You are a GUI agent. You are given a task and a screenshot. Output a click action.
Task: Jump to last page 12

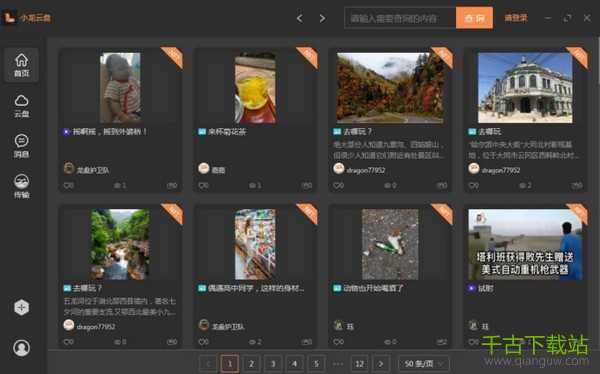click(x=359, y=363)
